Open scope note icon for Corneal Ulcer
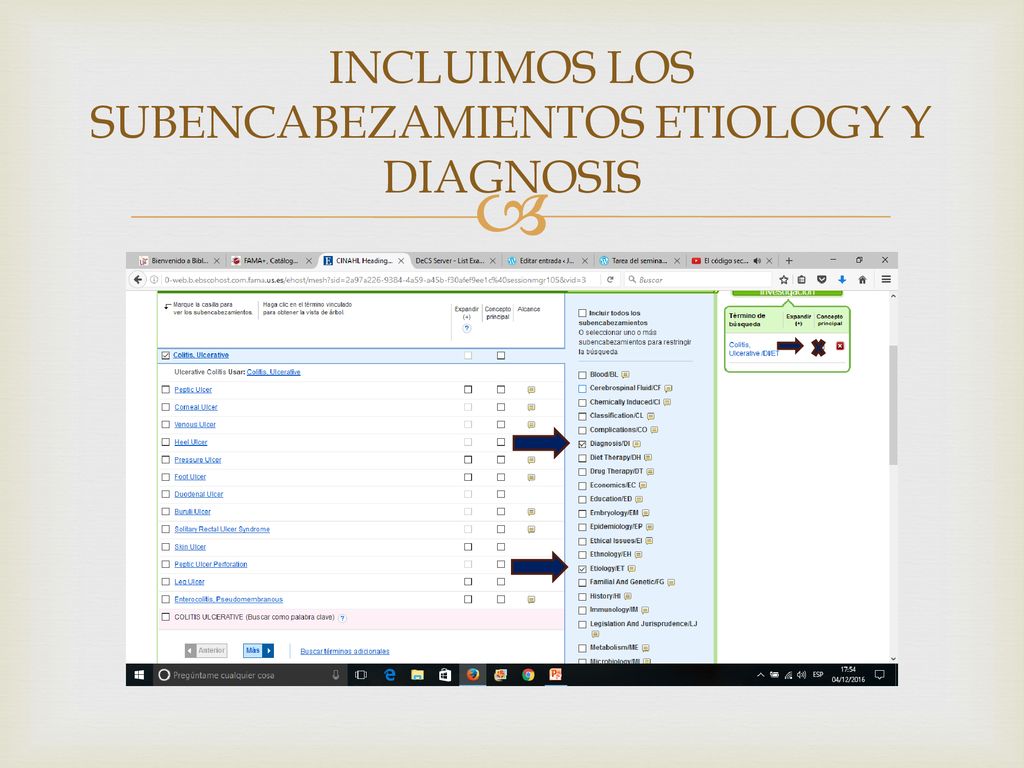The width and height of the screenshot is (1024, 768). (x=532, y=408)
